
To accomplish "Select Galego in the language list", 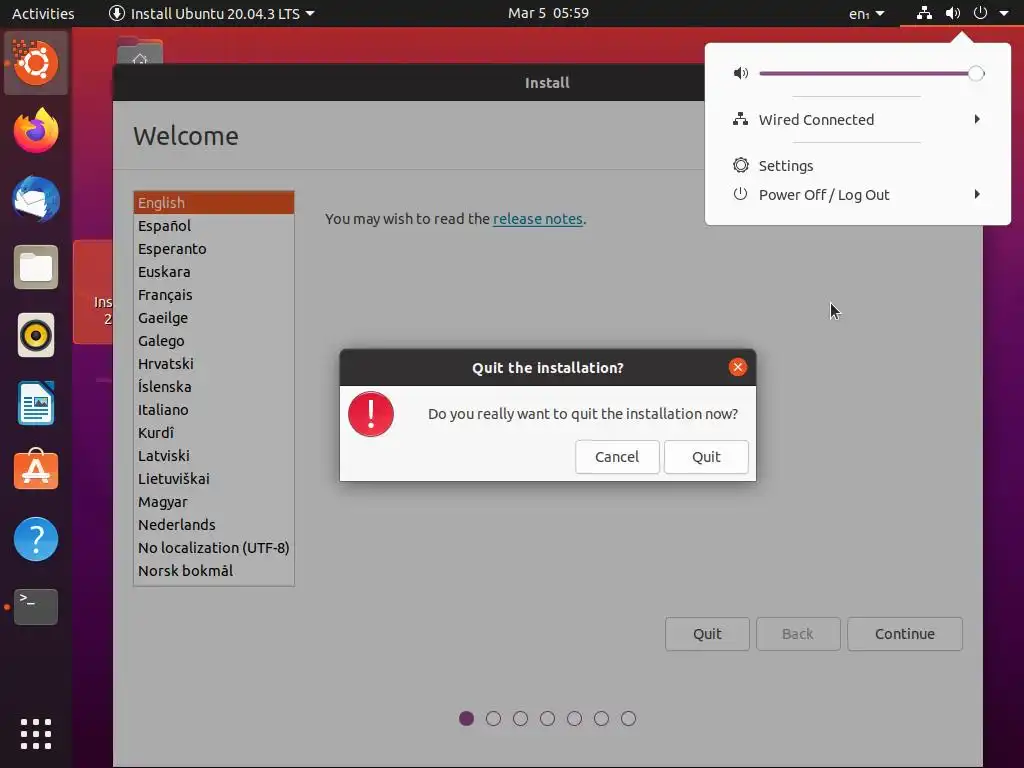I will coord(214,341).
